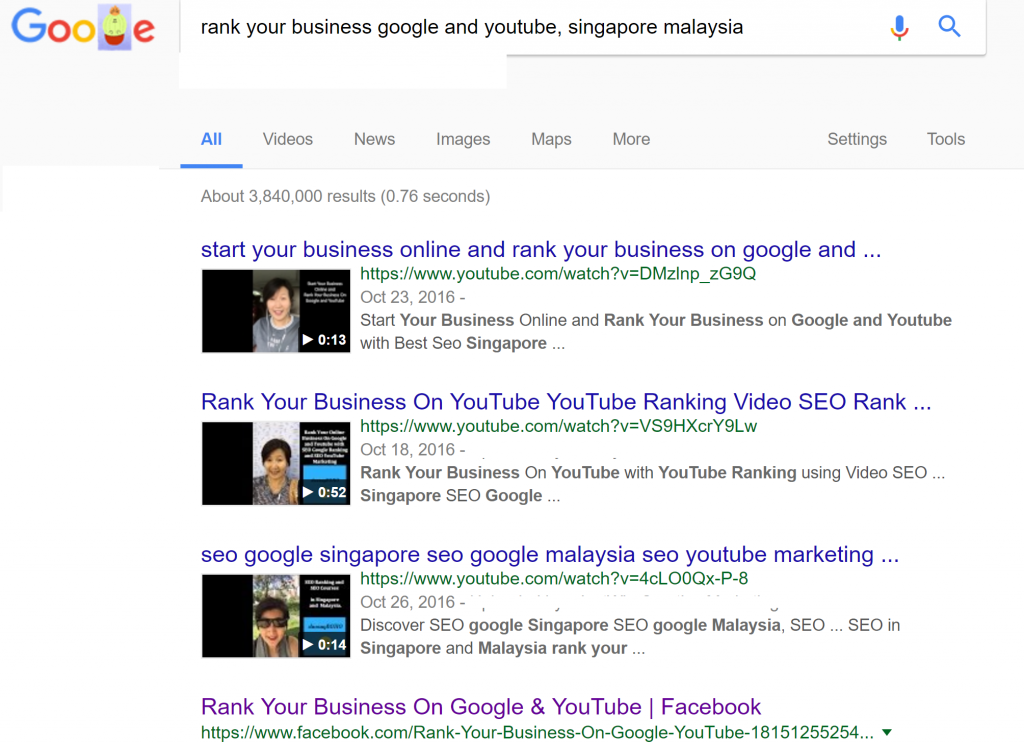Viewport: 1024px width, 743px height.
Task: Click the VS9HXcrY9Lw YouTube URL
Action: [558, 426]
